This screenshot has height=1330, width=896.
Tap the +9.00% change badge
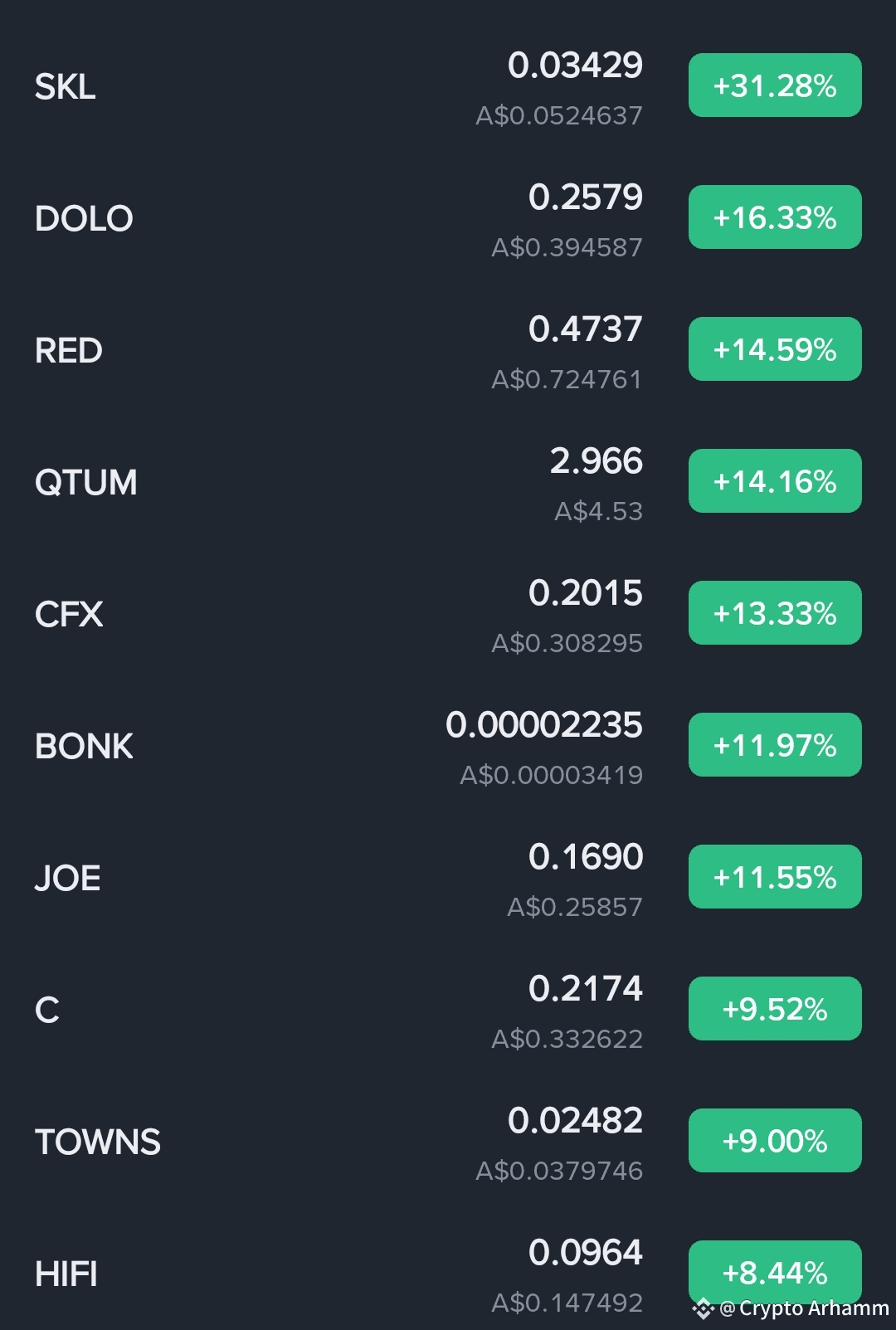pyautogui.click(x=775, y=1141)
